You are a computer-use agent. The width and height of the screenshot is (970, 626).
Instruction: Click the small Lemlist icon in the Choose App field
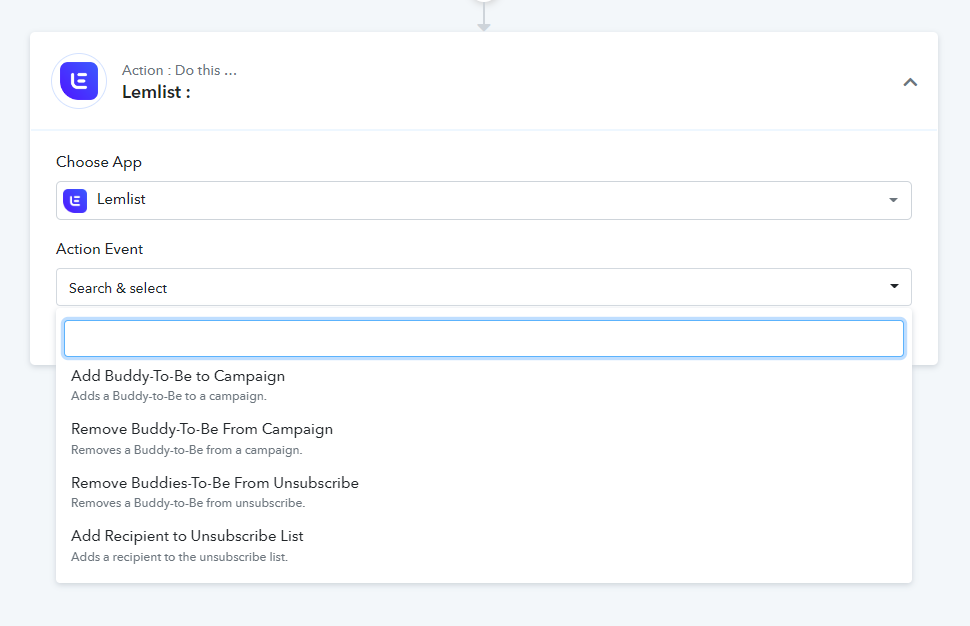click(x=75, y=200)
